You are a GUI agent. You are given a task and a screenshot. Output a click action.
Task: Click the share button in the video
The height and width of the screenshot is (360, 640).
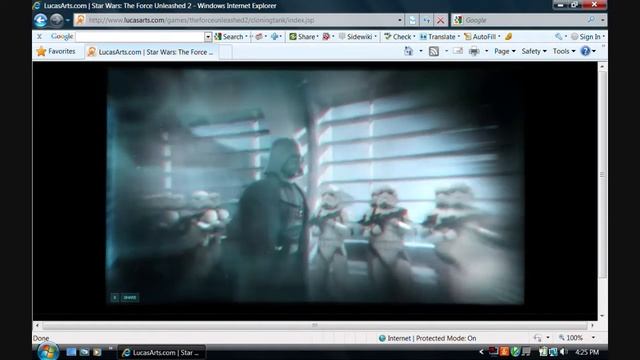pos(130,298)
